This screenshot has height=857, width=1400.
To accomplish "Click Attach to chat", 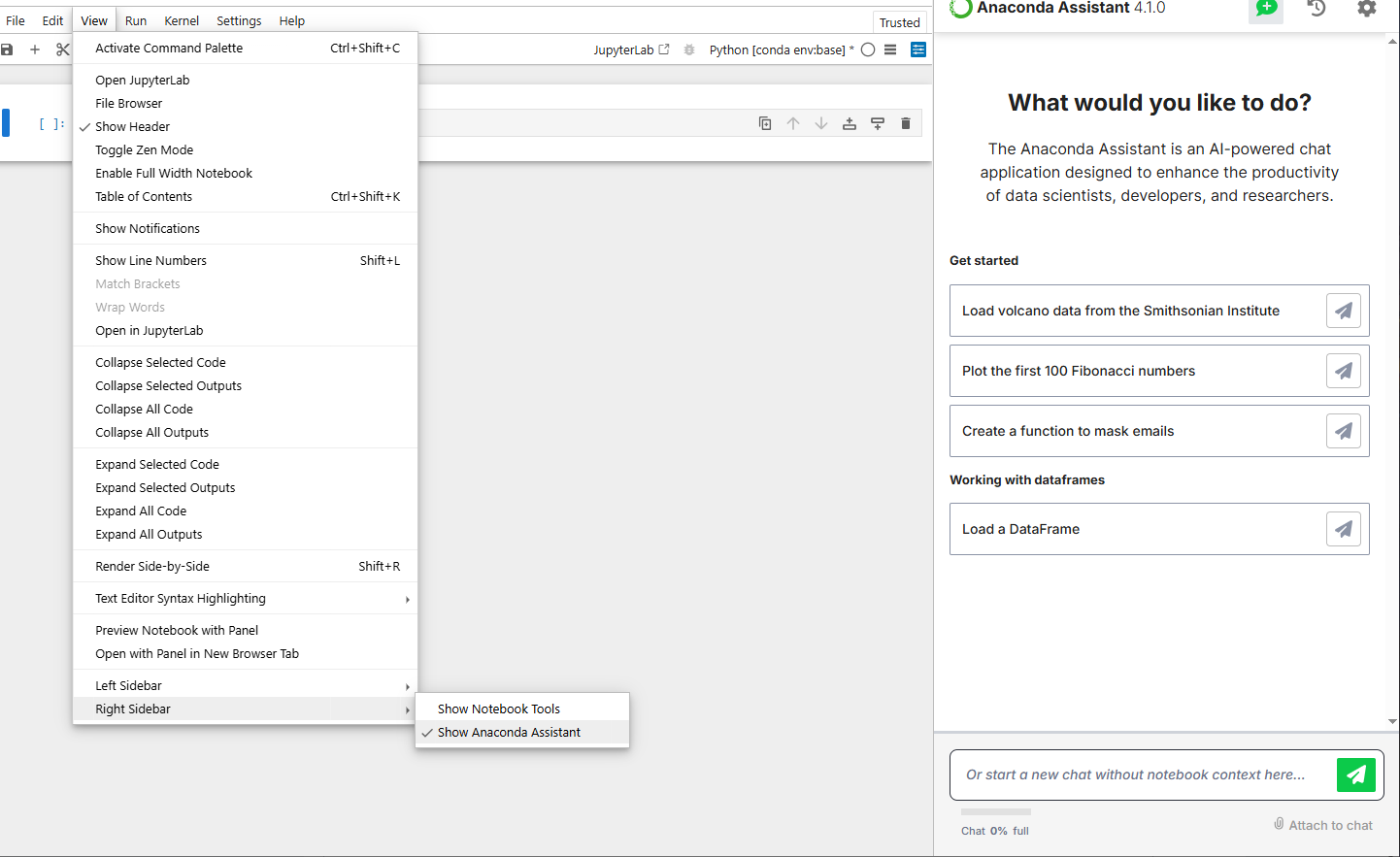I will click(x=1323, y=825).
